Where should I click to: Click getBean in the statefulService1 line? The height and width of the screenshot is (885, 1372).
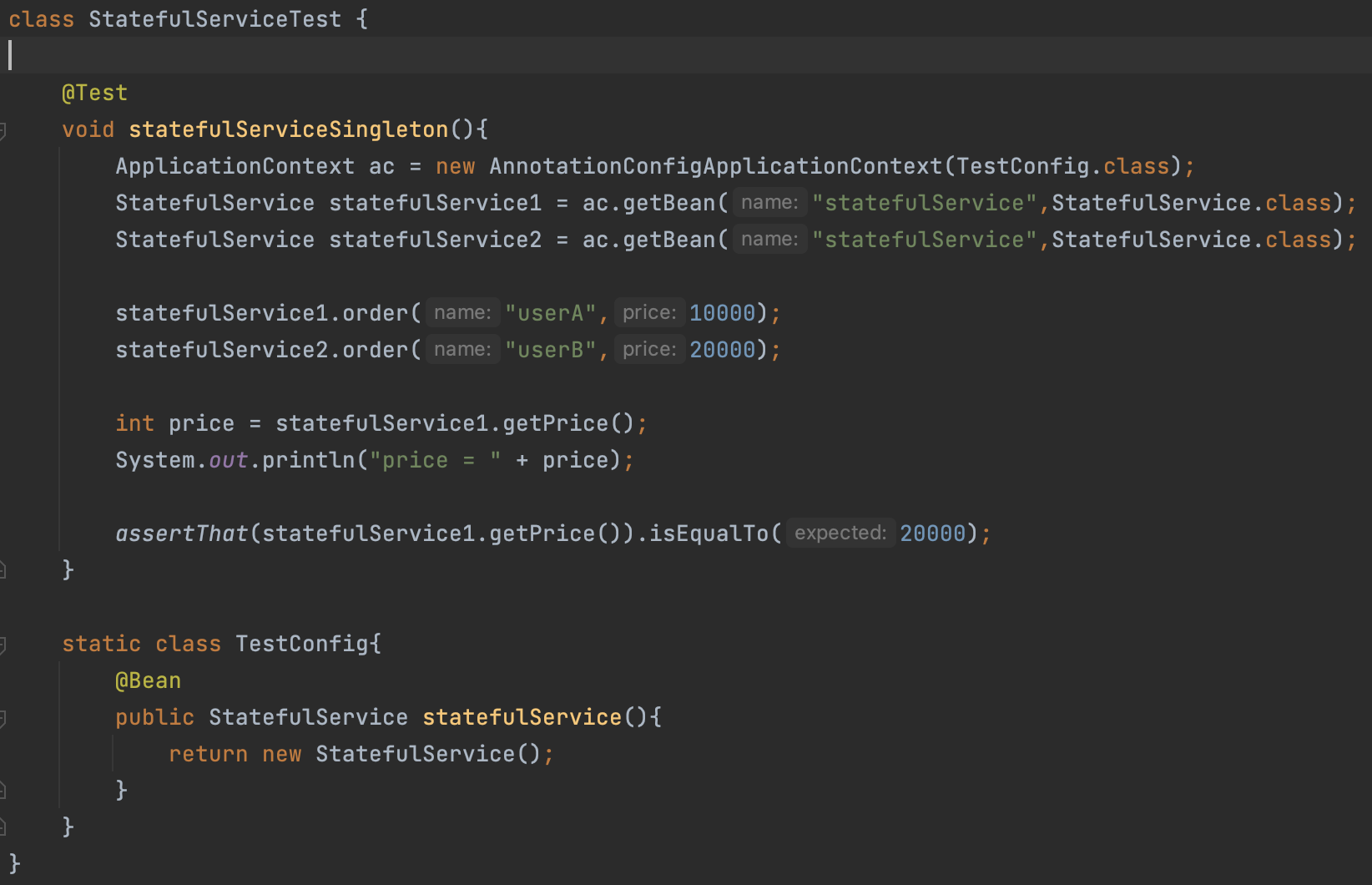668,203
